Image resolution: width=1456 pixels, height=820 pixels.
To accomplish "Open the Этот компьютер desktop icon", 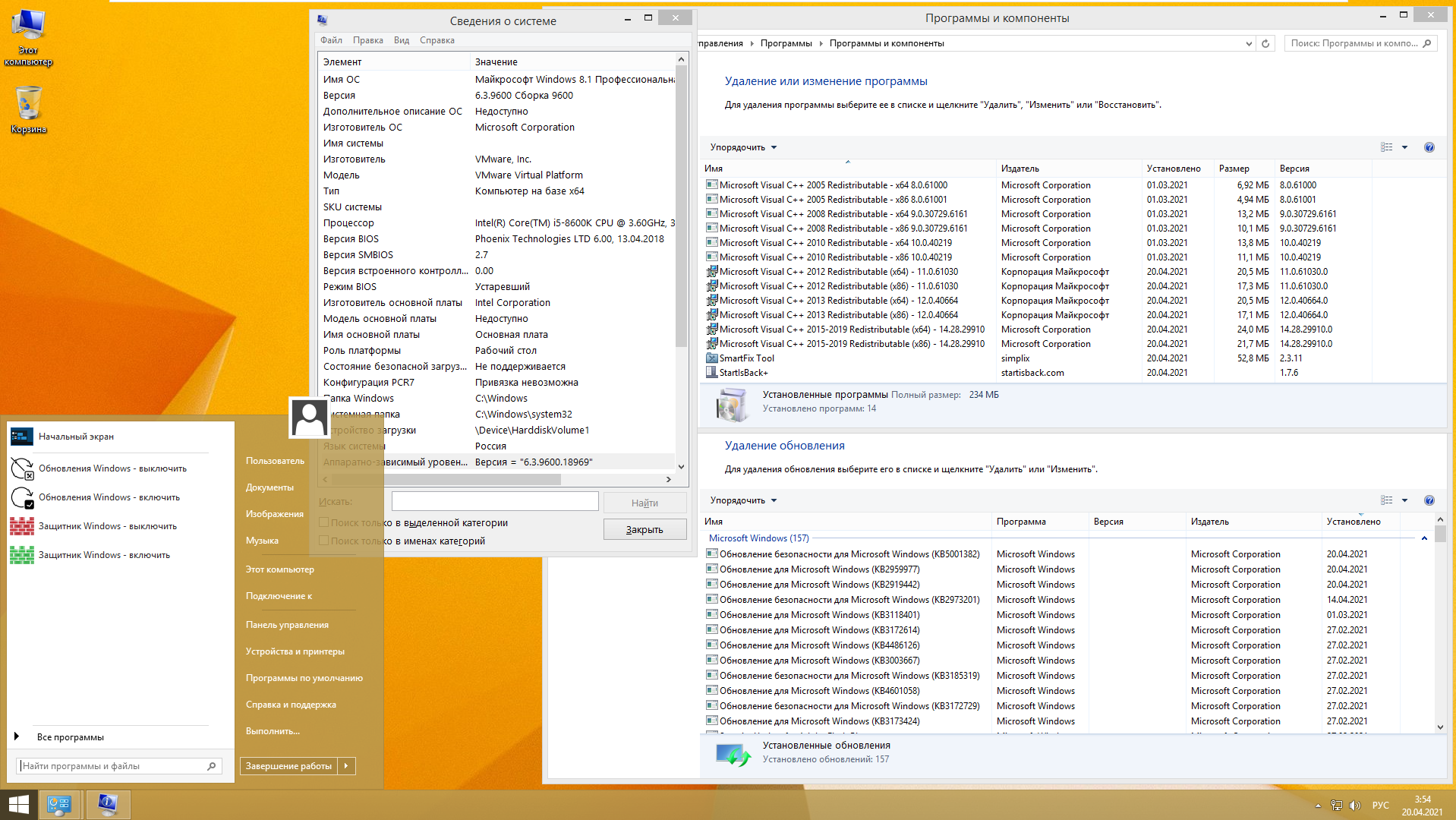I will tap(28, 34).
